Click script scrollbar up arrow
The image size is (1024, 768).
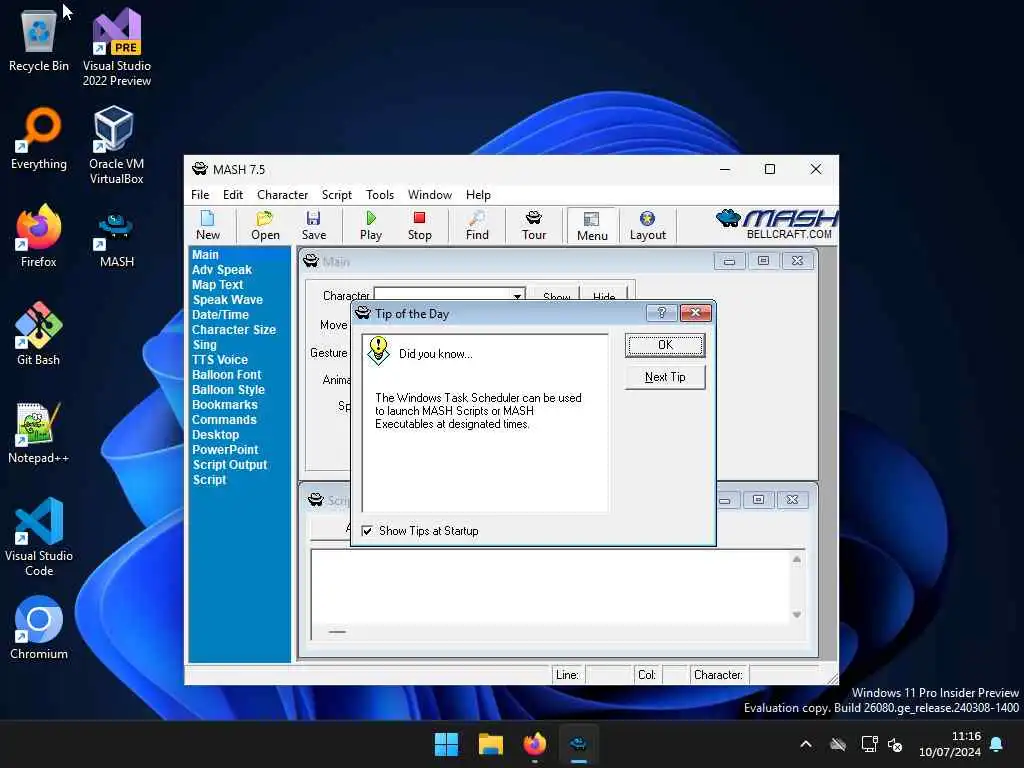797,559
